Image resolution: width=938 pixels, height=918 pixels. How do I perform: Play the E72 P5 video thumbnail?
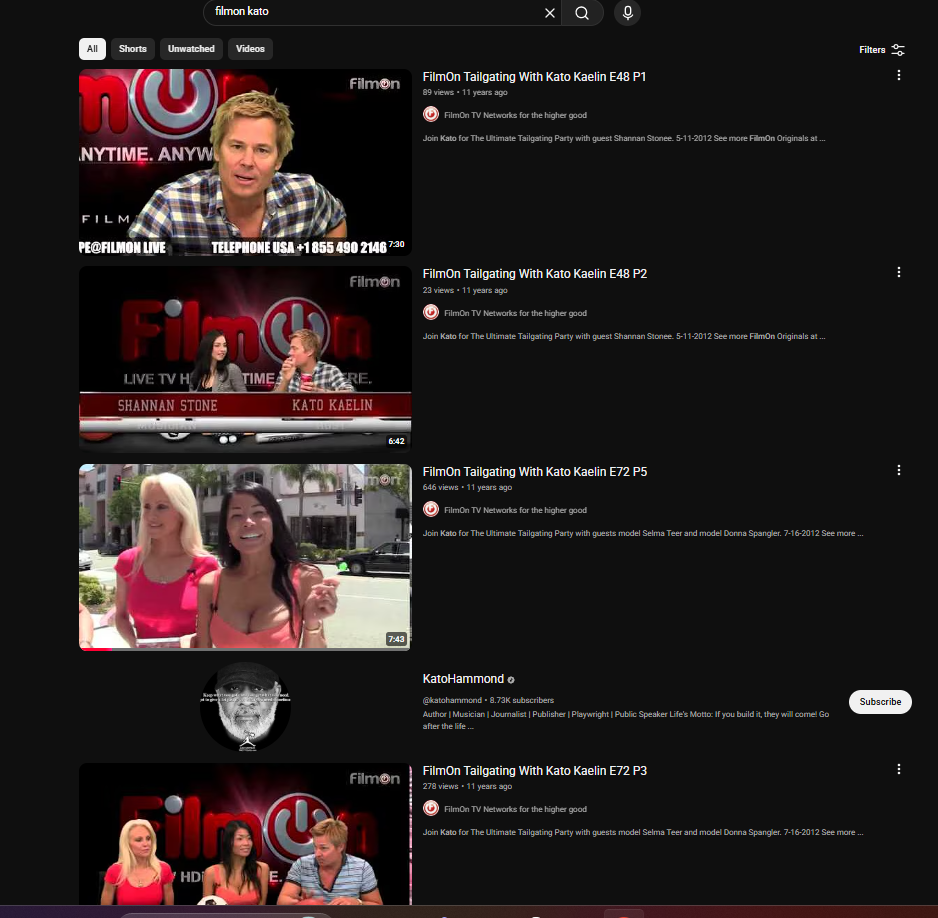pos(245,557)
